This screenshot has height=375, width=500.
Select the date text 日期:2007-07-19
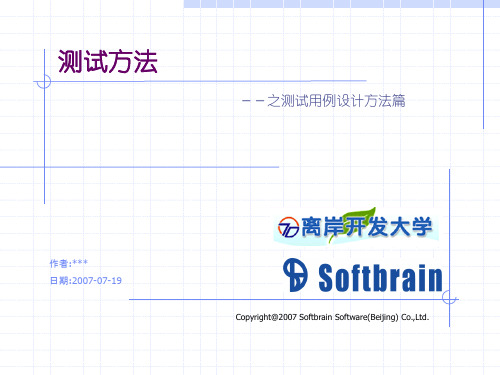click(x=86, y=281)
